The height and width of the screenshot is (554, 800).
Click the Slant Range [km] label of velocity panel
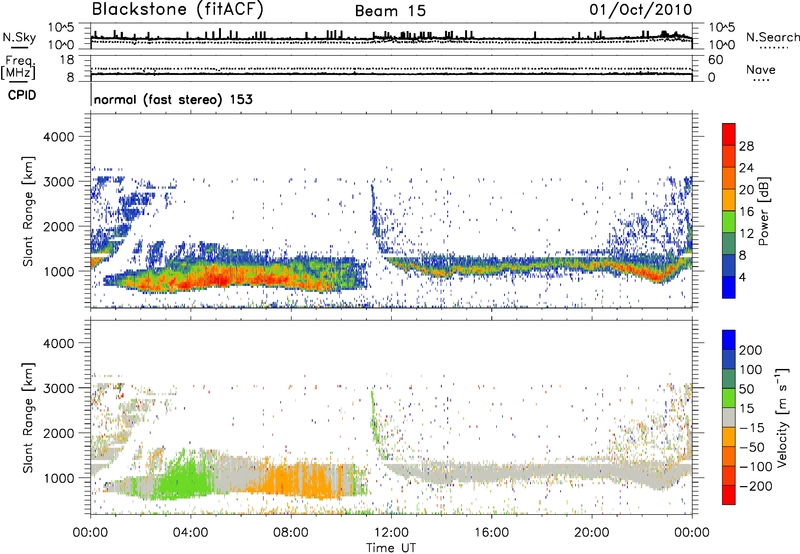(28, 418)
